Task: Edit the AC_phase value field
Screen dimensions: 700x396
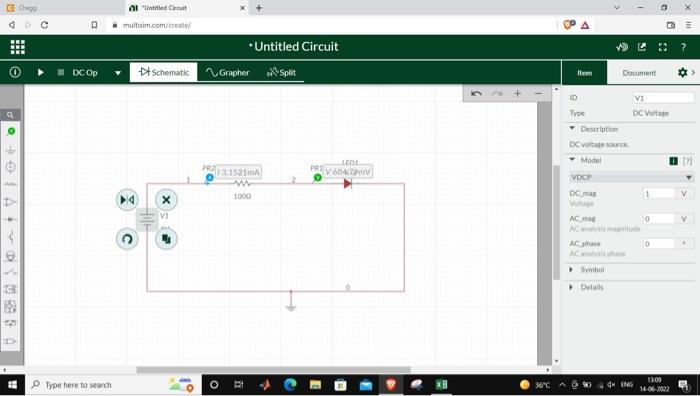Action: click(659, 243)
